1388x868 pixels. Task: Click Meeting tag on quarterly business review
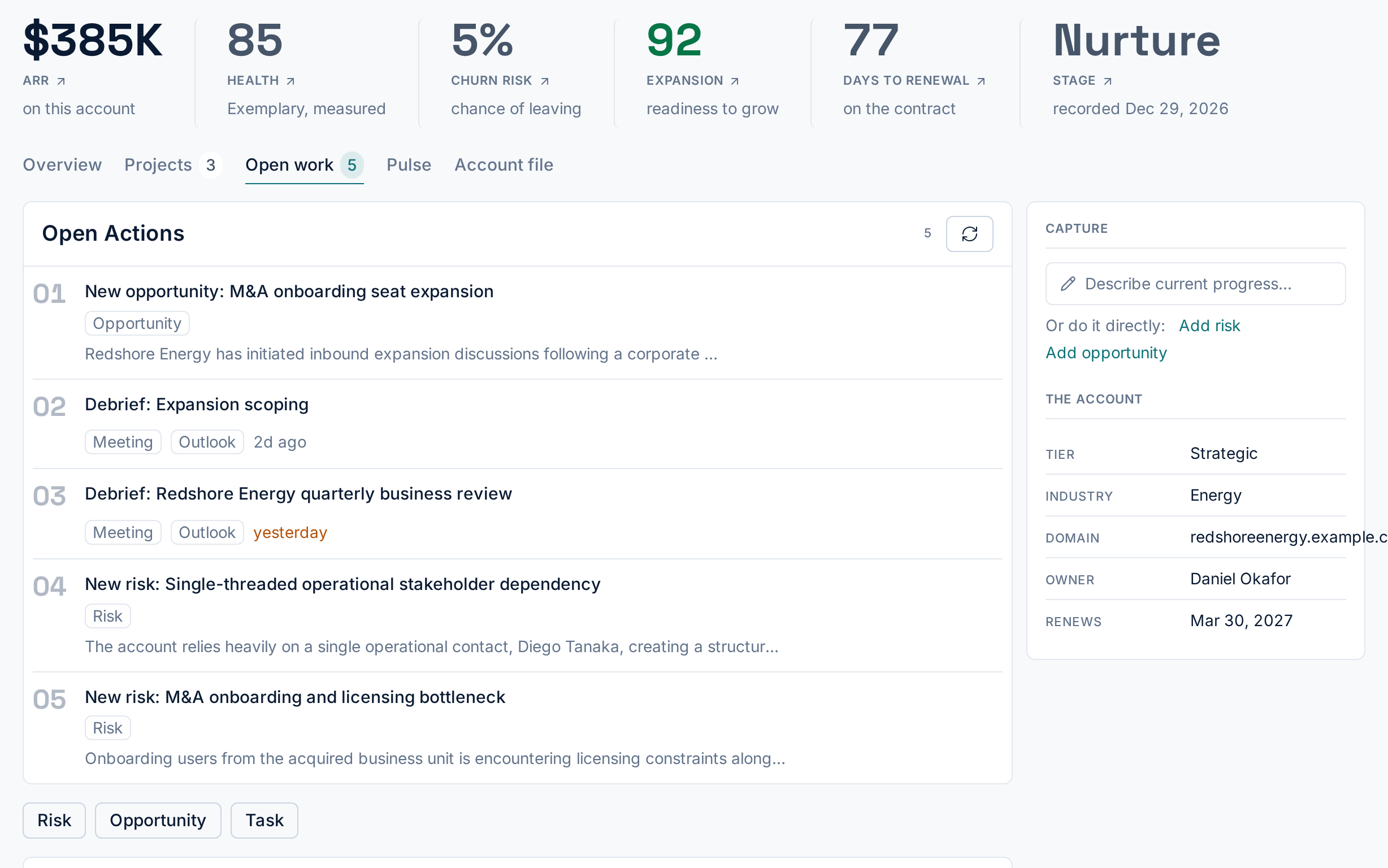tap(123, 532)
